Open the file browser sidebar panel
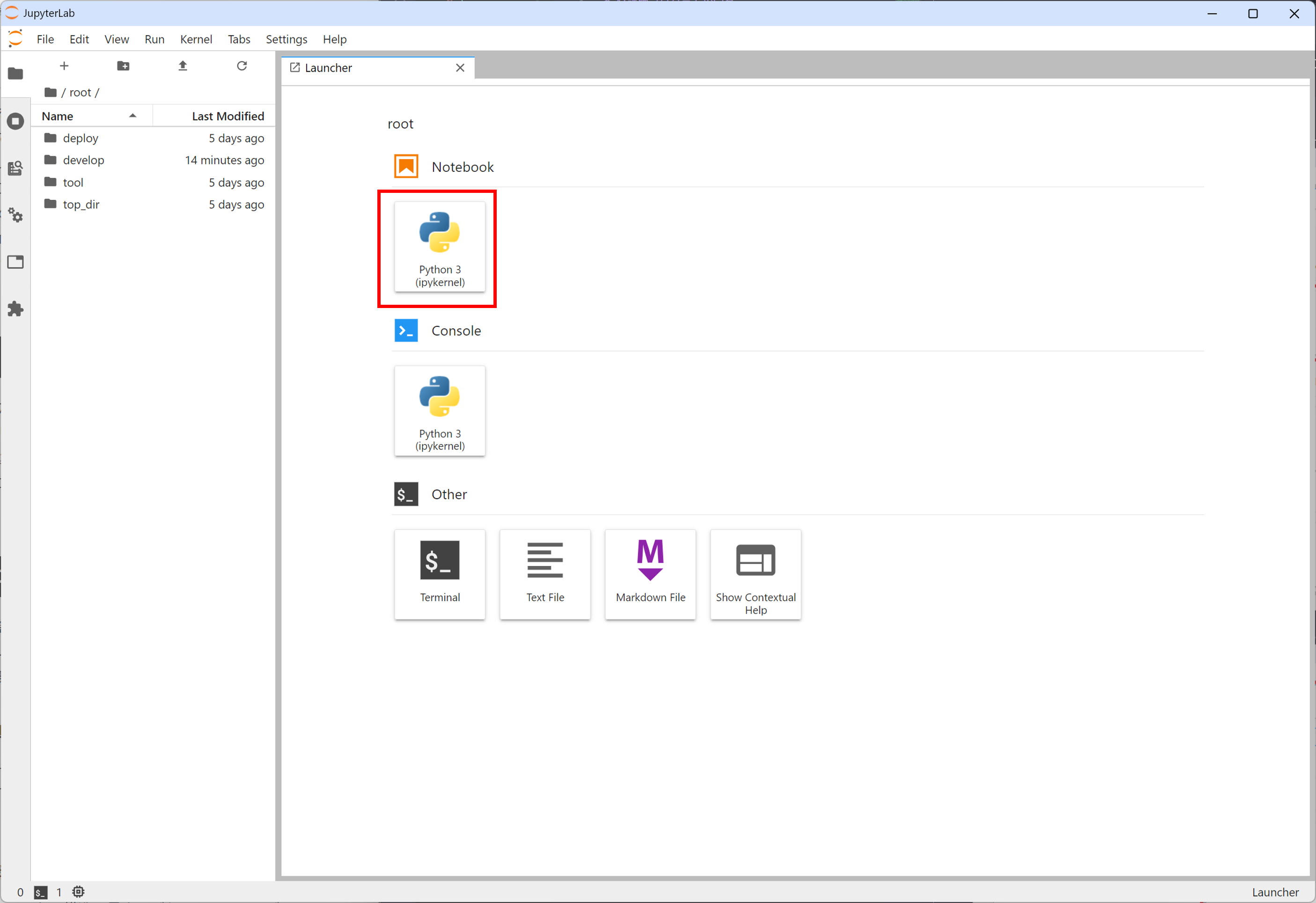This screenshot has height=903, width=1316. pyautogui.click(x=15, y=74)
